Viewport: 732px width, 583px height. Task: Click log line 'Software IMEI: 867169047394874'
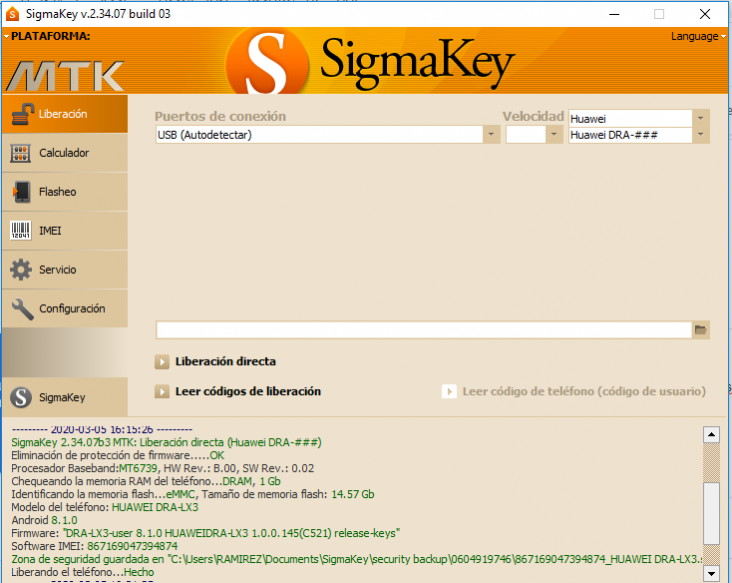pos(95,546)
